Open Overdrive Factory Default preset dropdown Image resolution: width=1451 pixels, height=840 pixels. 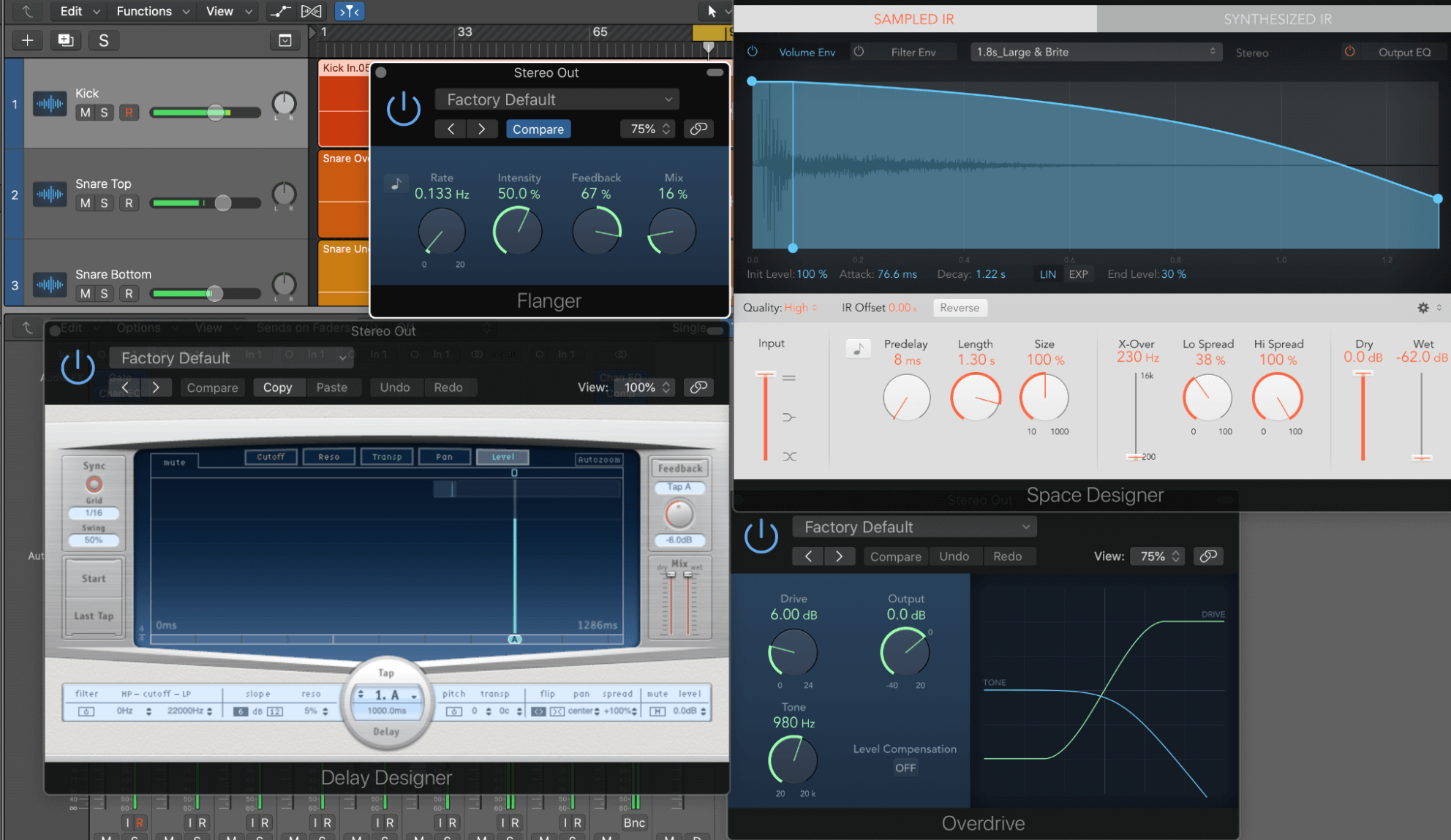[914, 527]
